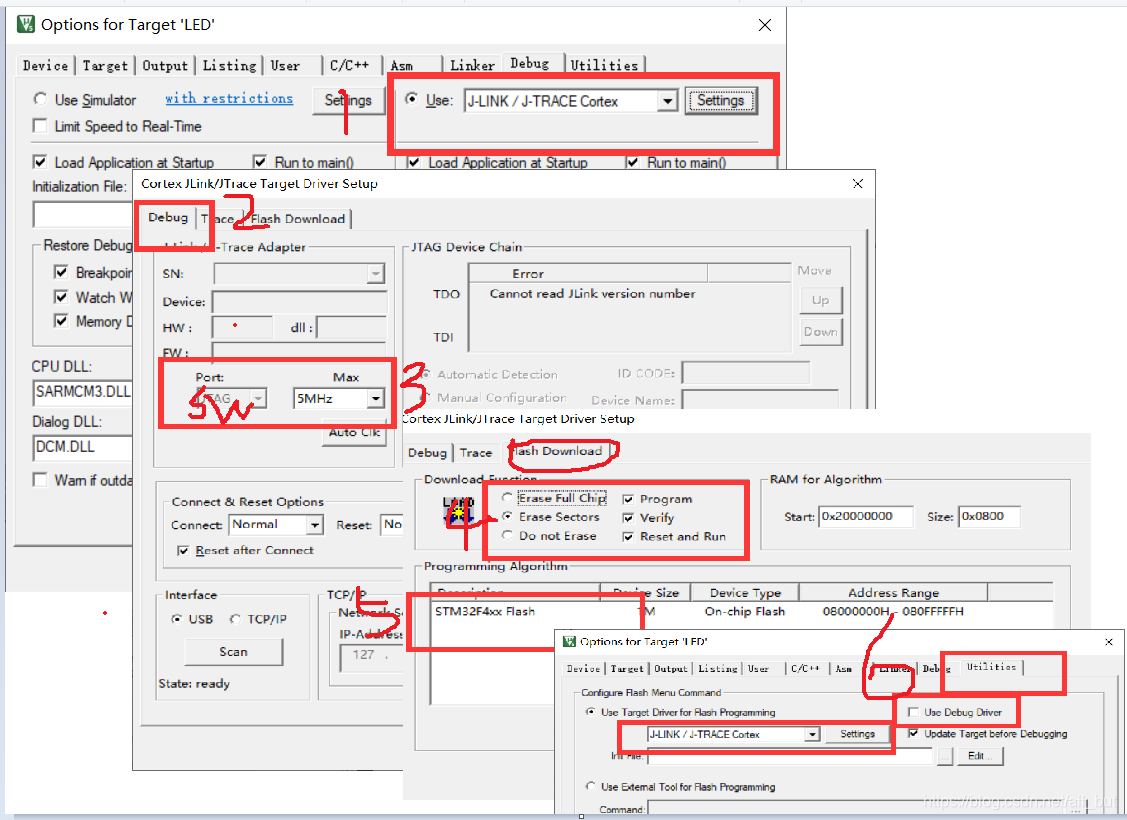
Task: Toggle Breakpoints checkbox under Restore Debug
Action: click(62, 272)
